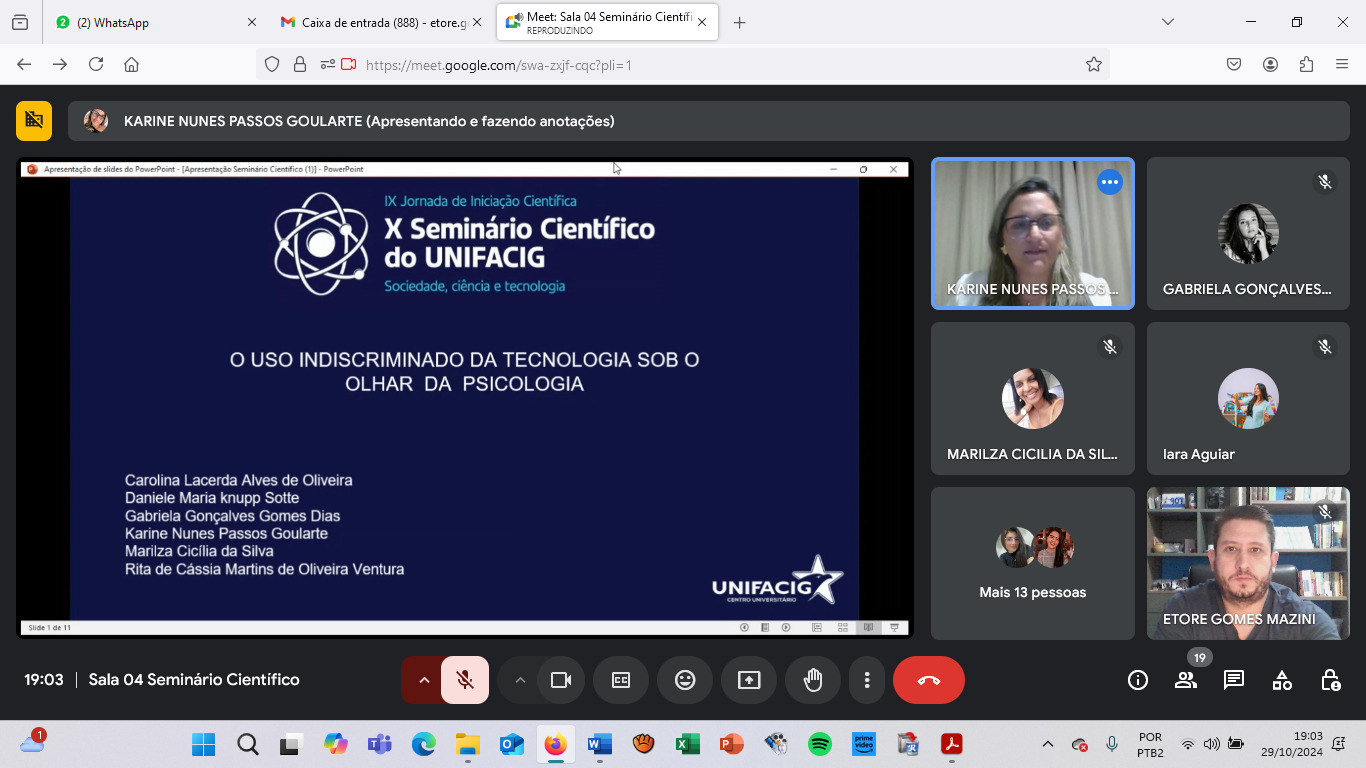Toggle the camera on or off
The image size is (1366, 768).
point(561,680)
